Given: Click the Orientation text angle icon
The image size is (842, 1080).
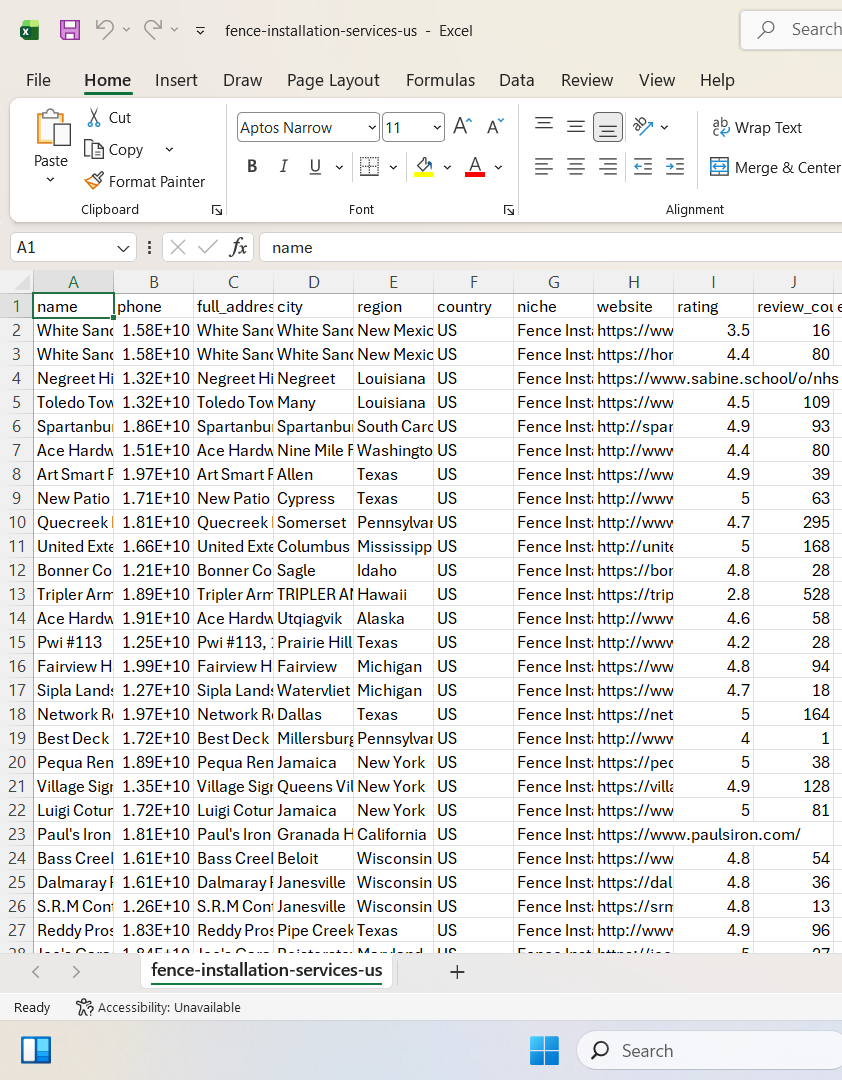Looking at the screenshot, I should tap(643, 127).
